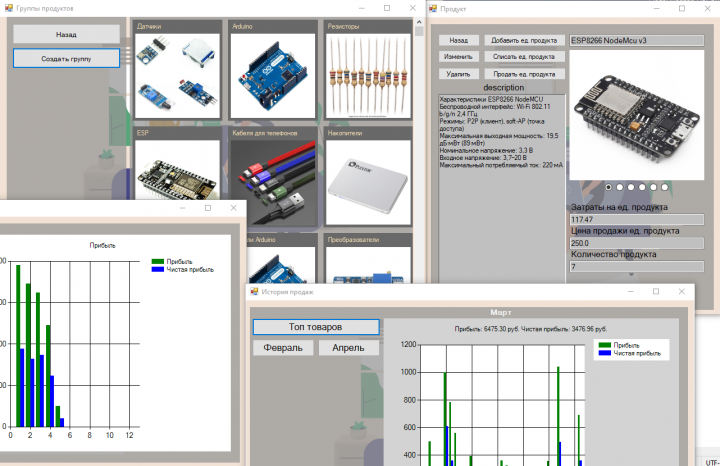The image size is (720, 466).
Task: Click Списать ед. продукта button
Action: coord(524,56)
